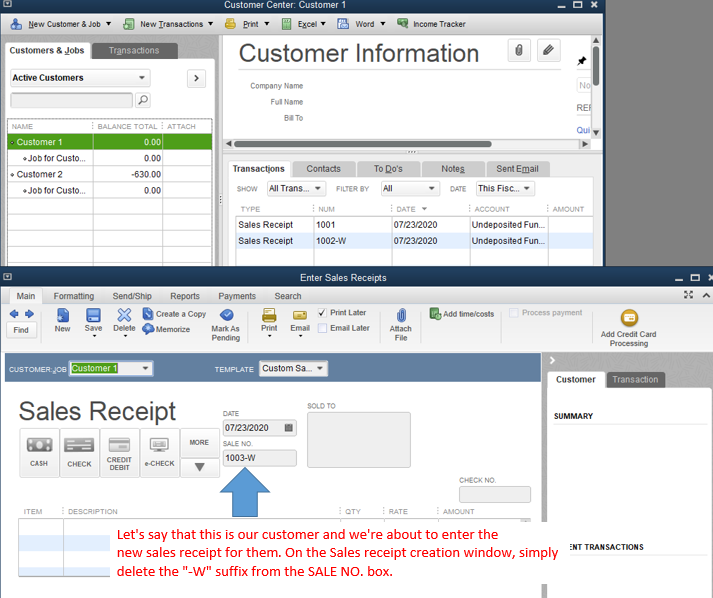Open the Filter By dropdown
713x598 pixels.
coord(410,188)
